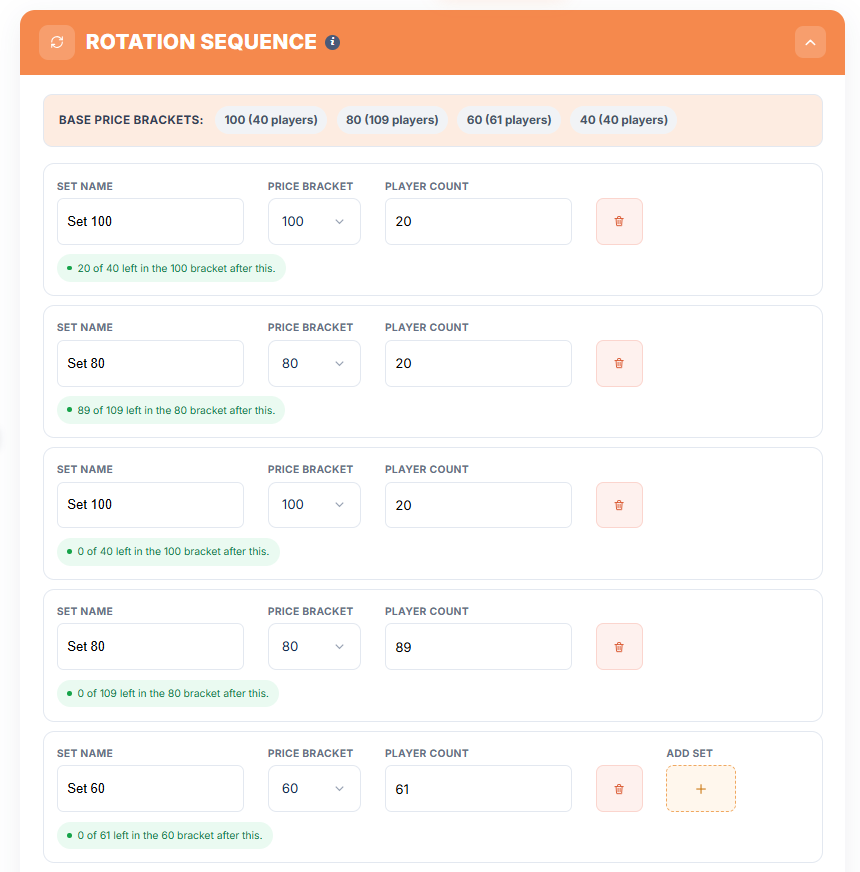Open the info icon next to Rotation Sequence
This screenshot has width=860, height=872.
pyautogui.click(x=333, y=42)
